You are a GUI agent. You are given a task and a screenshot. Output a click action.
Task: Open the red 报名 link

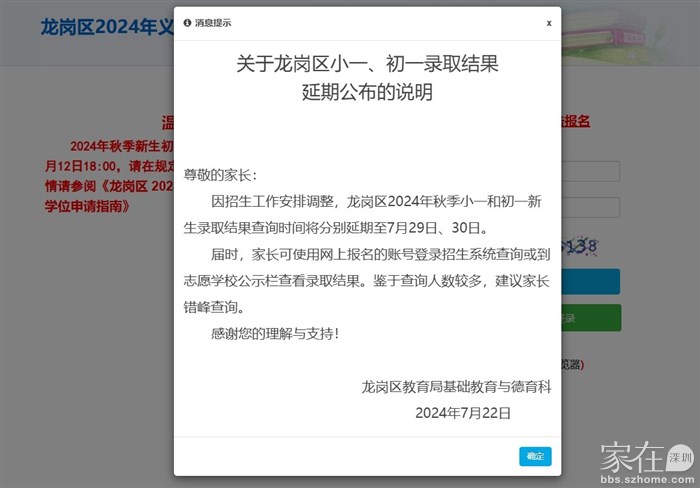[x=577, y=122]
